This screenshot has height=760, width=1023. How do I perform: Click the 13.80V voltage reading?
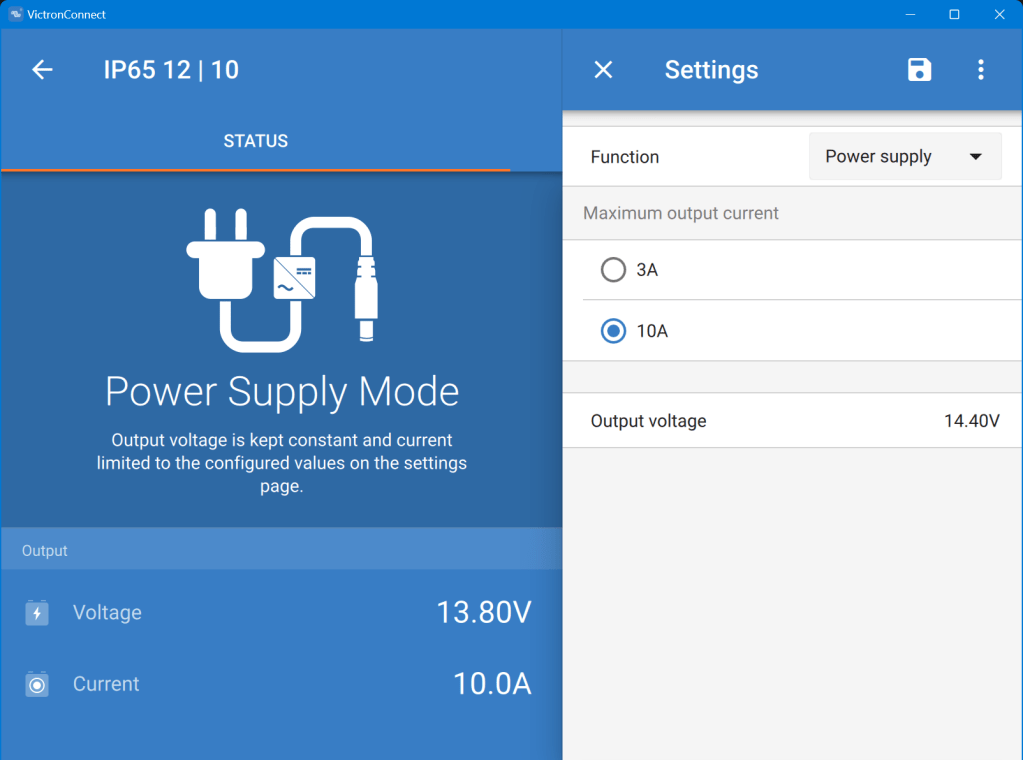(483, 612)
